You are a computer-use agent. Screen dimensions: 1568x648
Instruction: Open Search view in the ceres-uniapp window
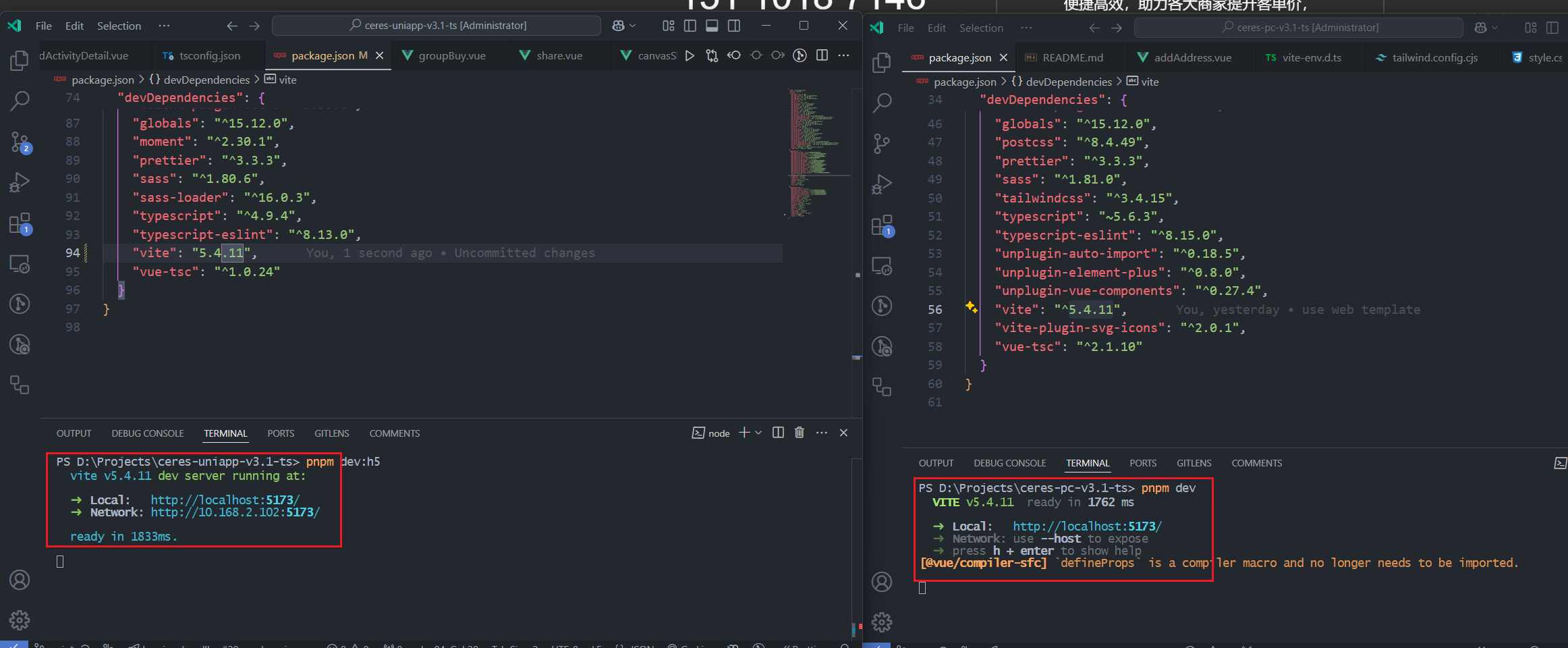pos(20,101)
